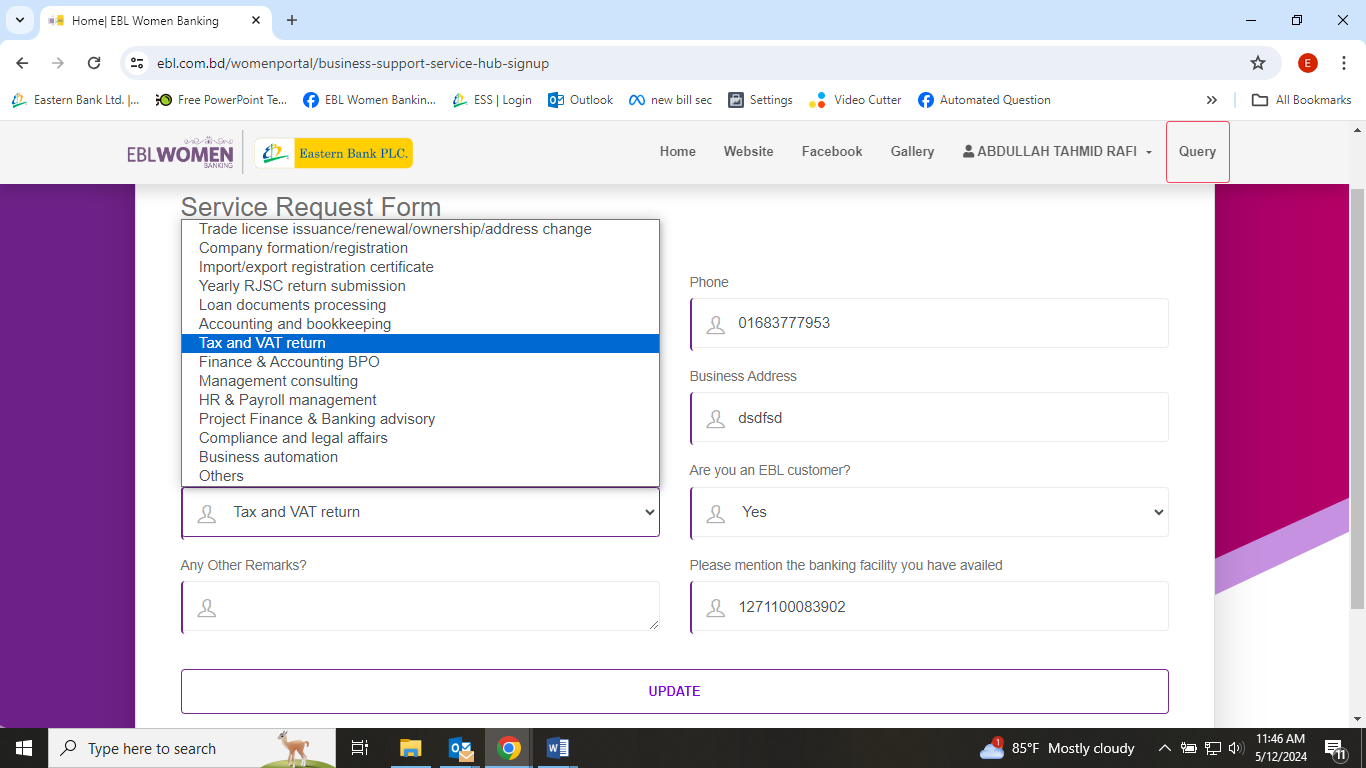This screenshot has width=1366, height=768.
Task: Expand ABDULLAH TAHMID RAFI user menu
Action: tap(1057, 152)
